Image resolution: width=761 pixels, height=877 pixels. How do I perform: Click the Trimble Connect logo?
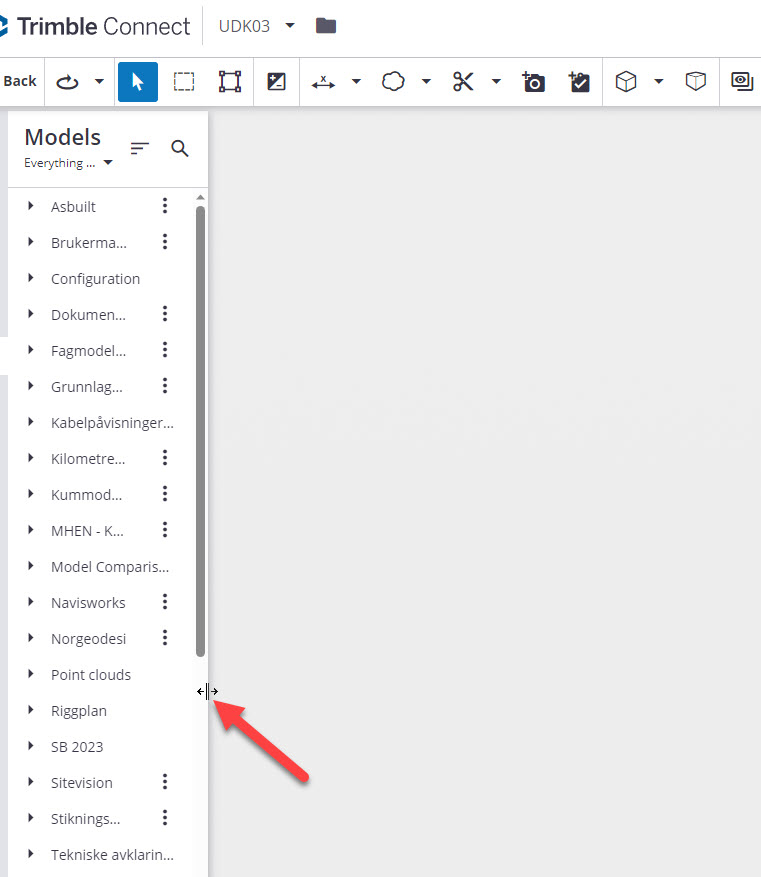pos(95,26)
